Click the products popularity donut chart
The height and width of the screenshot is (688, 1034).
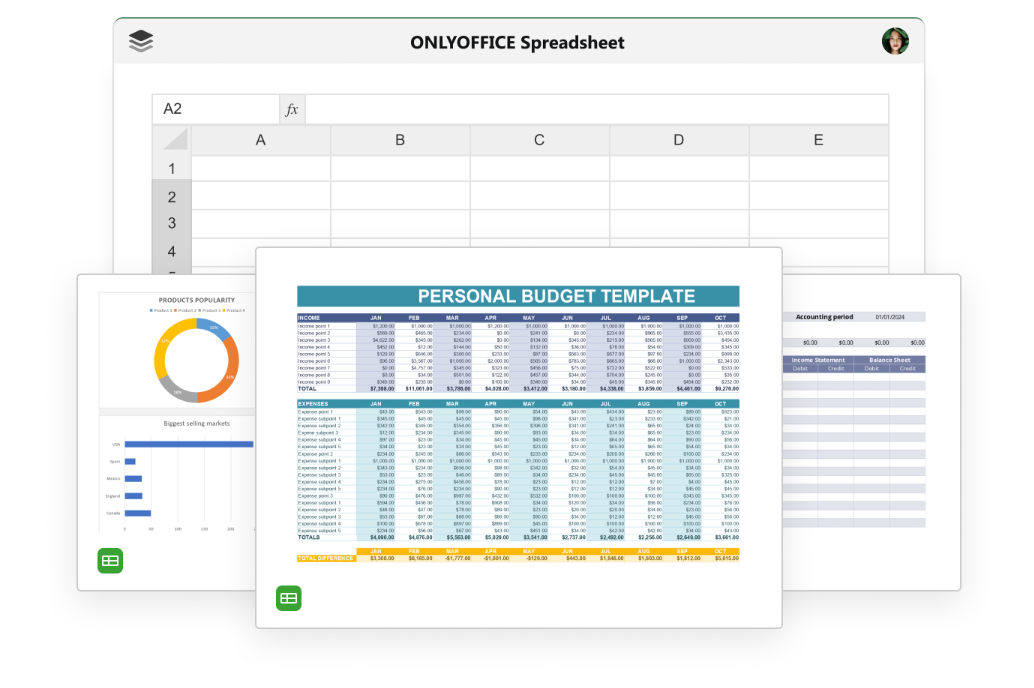point(197,360)
